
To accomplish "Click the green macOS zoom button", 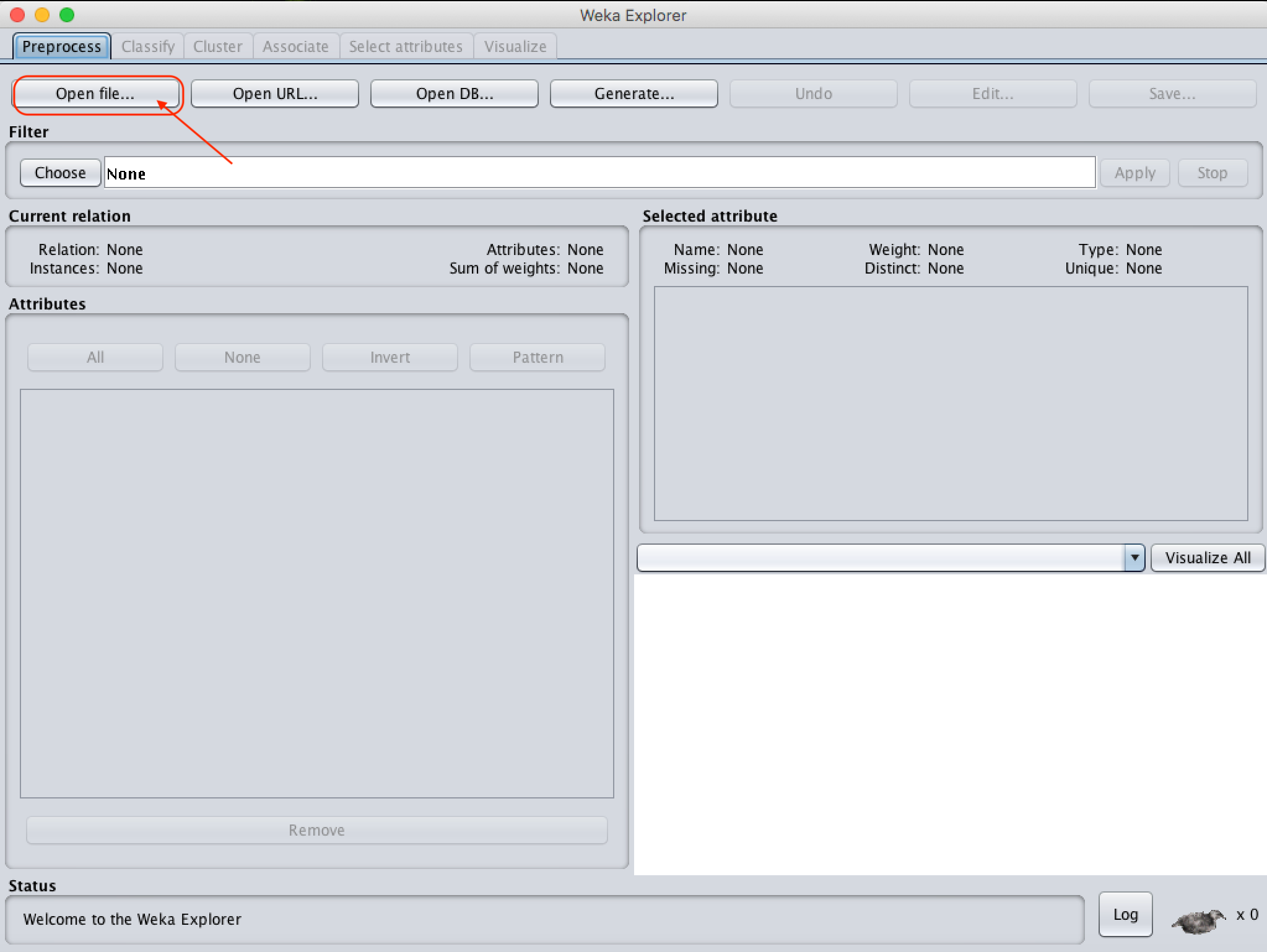I will click(x=67, y=14).
